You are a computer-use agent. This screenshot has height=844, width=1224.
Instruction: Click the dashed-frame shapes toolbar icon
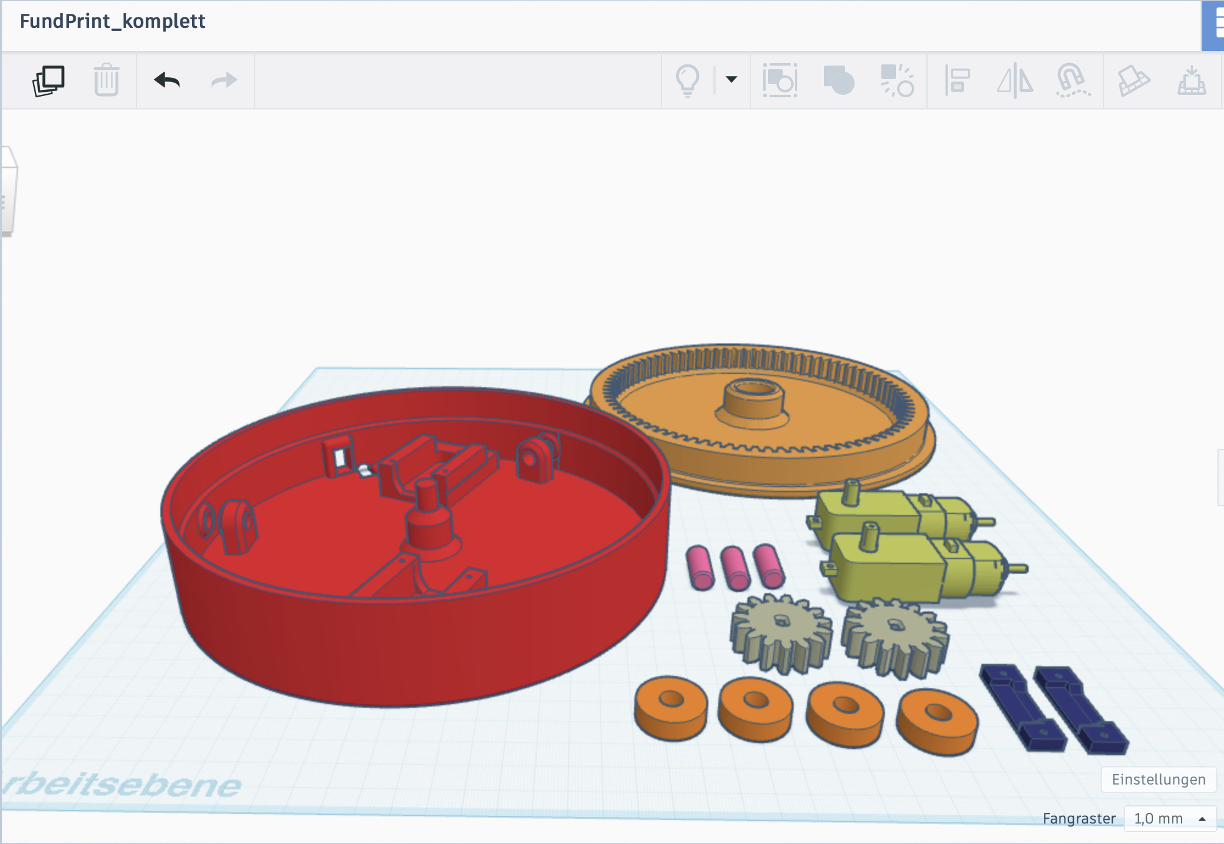coord(779,80)
